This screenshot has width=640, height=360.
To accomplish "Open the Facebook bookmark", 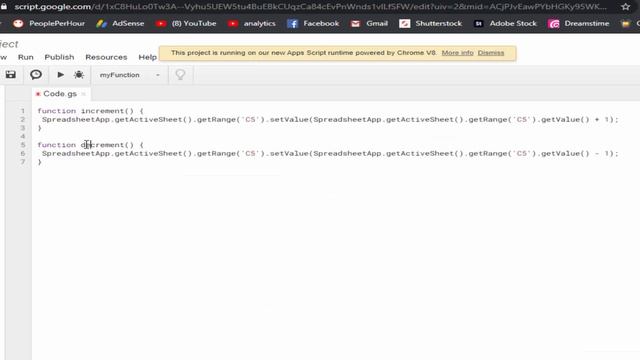I will point(313,24).
